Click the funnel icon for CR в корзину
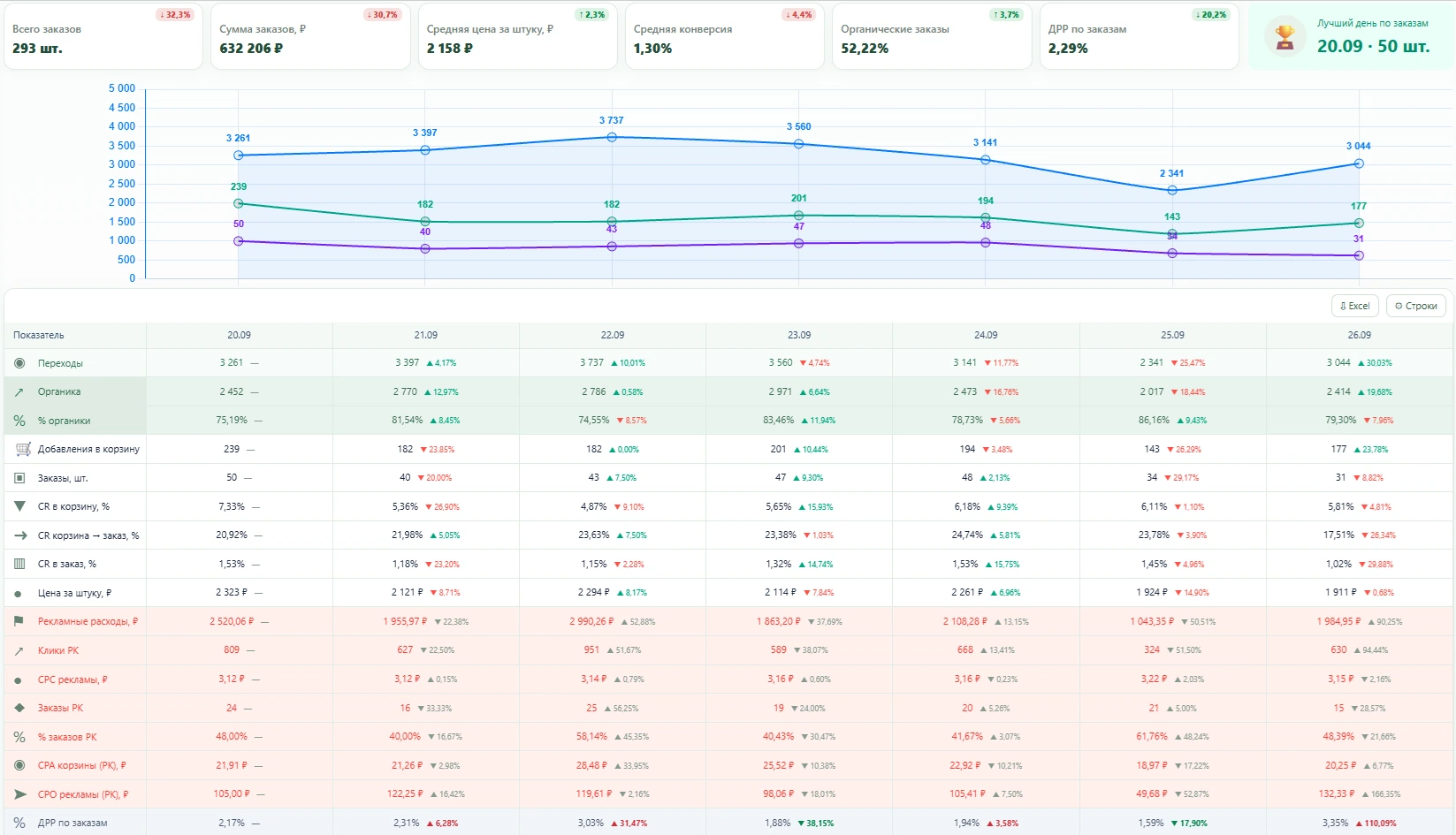 (x=19, y=506)
